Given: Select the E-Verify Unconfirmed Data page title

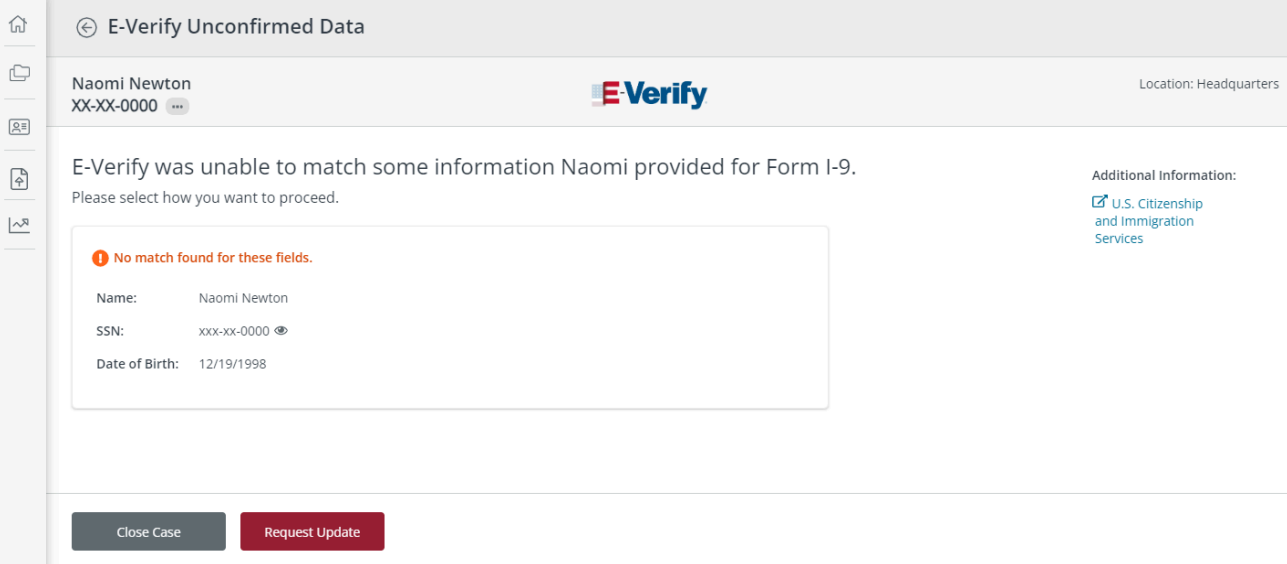Looking at the screenshot, I should pos(236,27).
